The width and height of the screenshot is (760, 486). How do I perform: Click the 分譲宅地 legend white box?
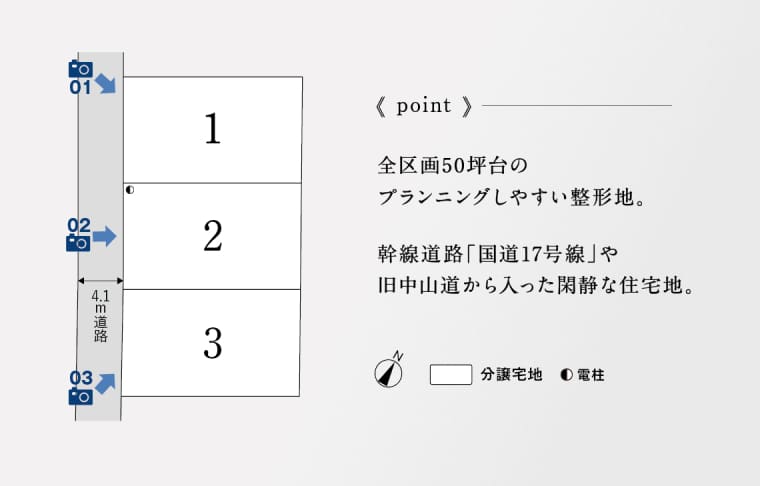click(451, 375)
